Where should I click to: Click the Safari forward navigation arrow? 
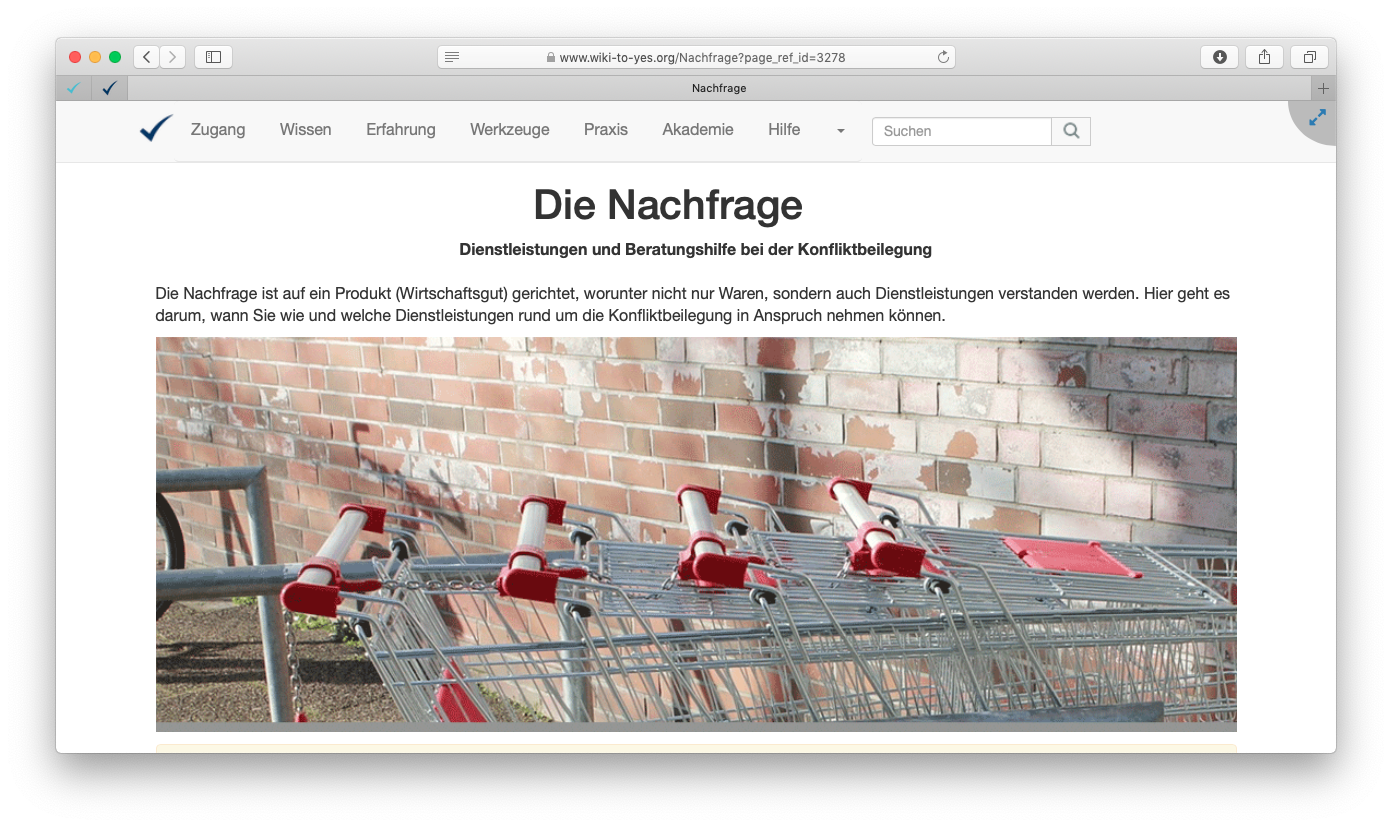[x=173, y=57]
